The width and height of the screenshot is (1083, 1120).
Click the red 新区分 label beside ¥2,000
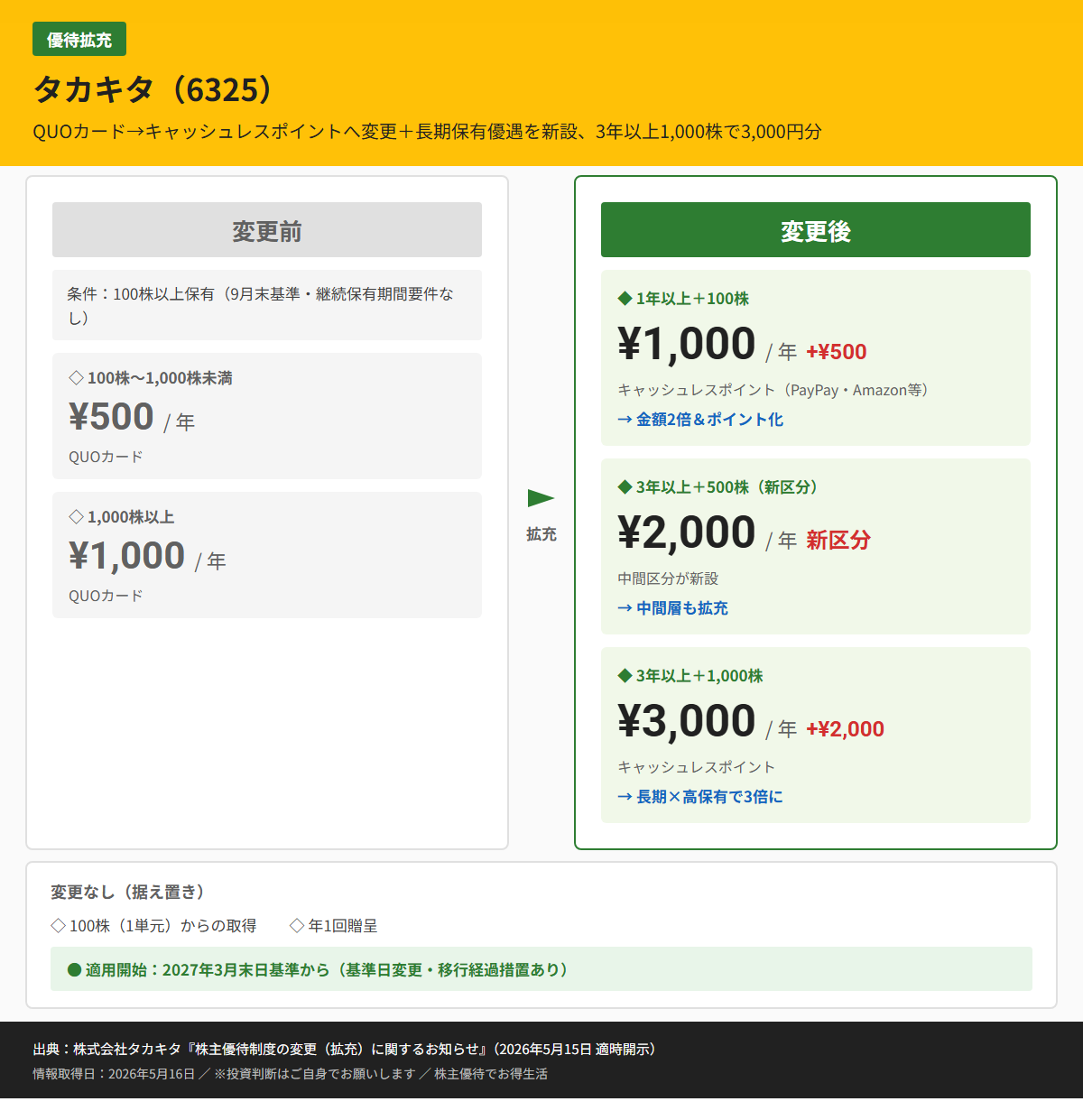pos(838,541)
